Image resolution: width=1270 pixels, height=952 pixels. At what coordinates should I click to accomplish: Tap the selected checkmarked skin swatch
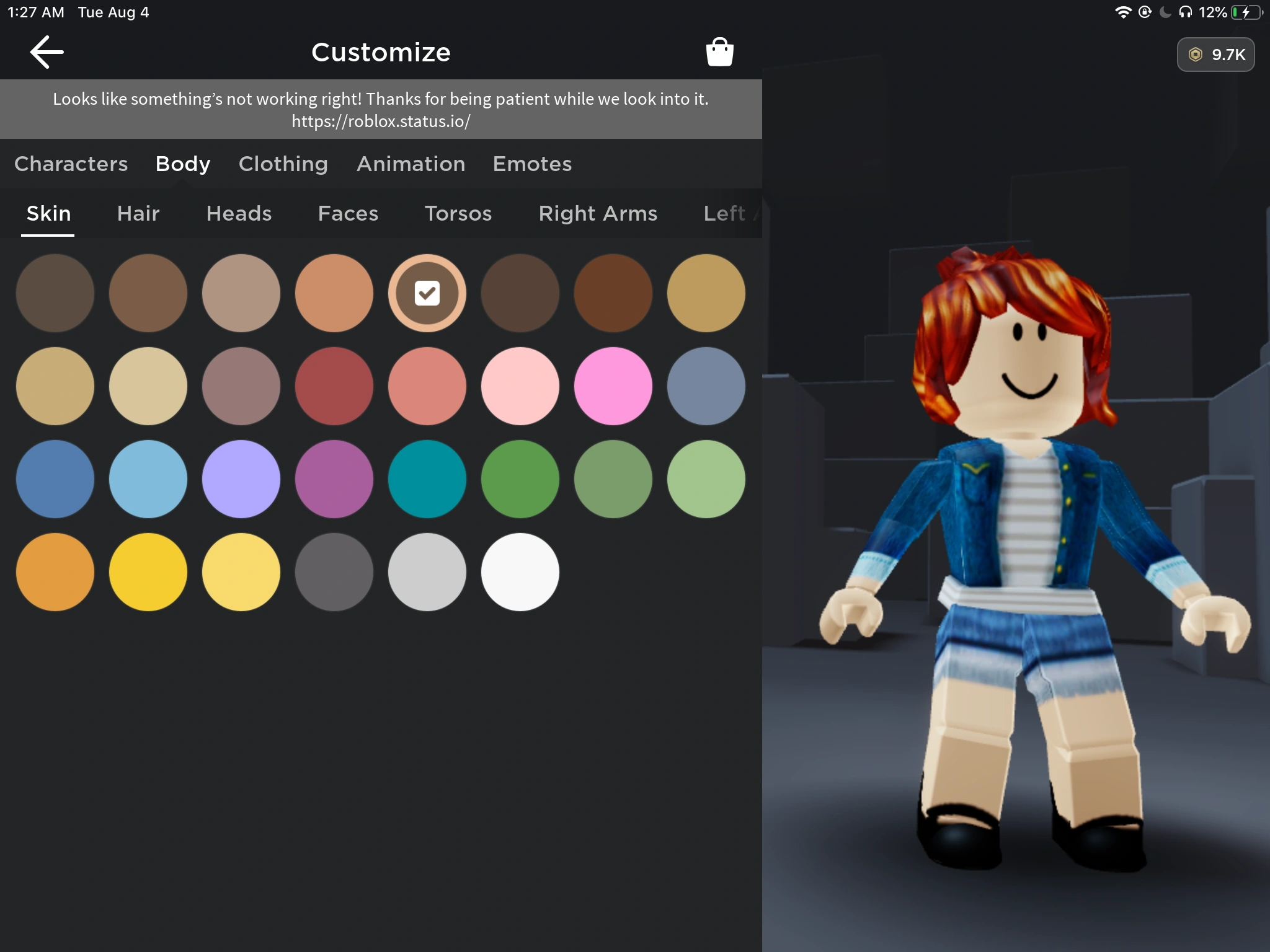pyautogui.click(x=427, y=293)
